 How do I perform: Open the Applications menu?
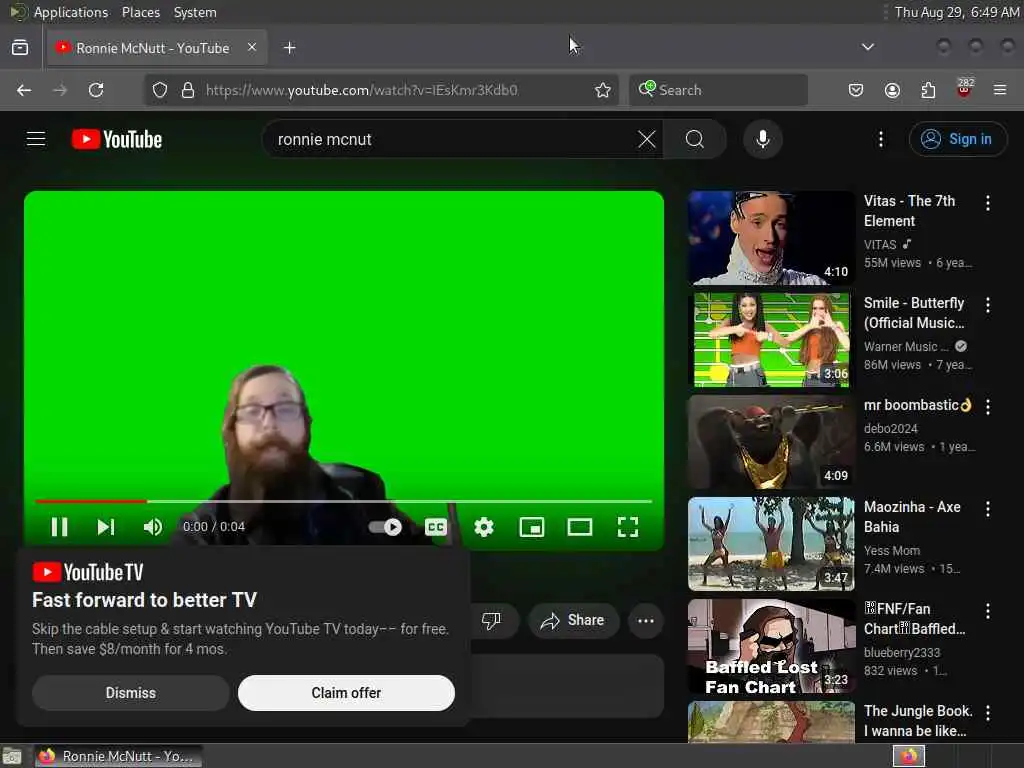point(71,12)
